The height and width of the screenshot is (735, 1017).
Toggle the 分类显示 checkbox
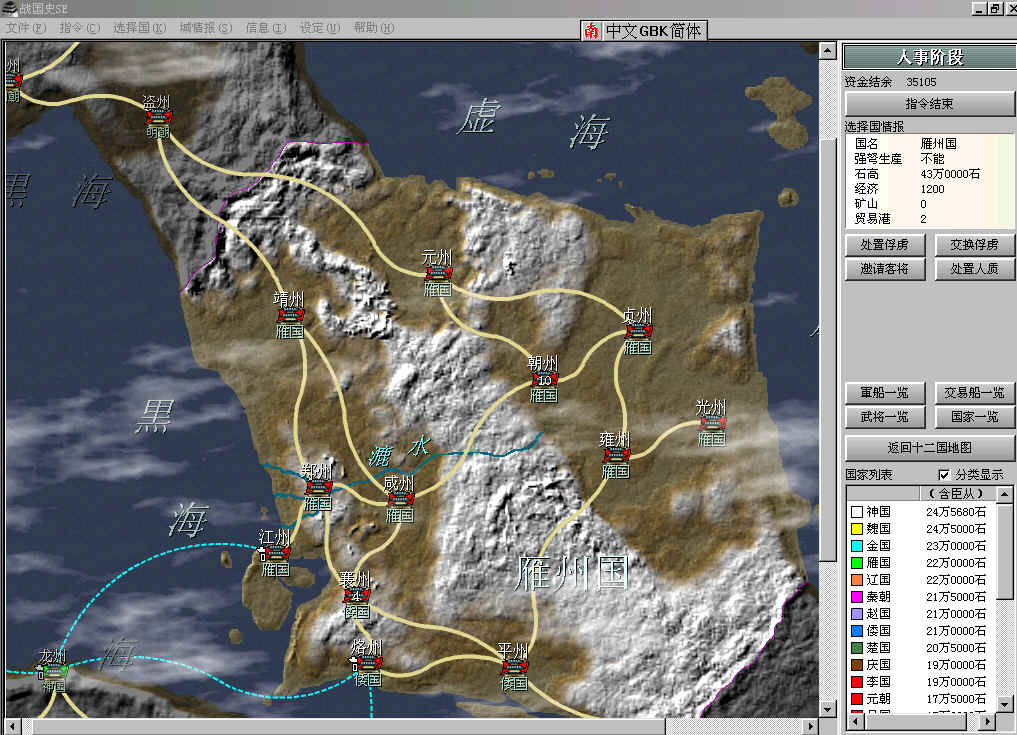945,474
